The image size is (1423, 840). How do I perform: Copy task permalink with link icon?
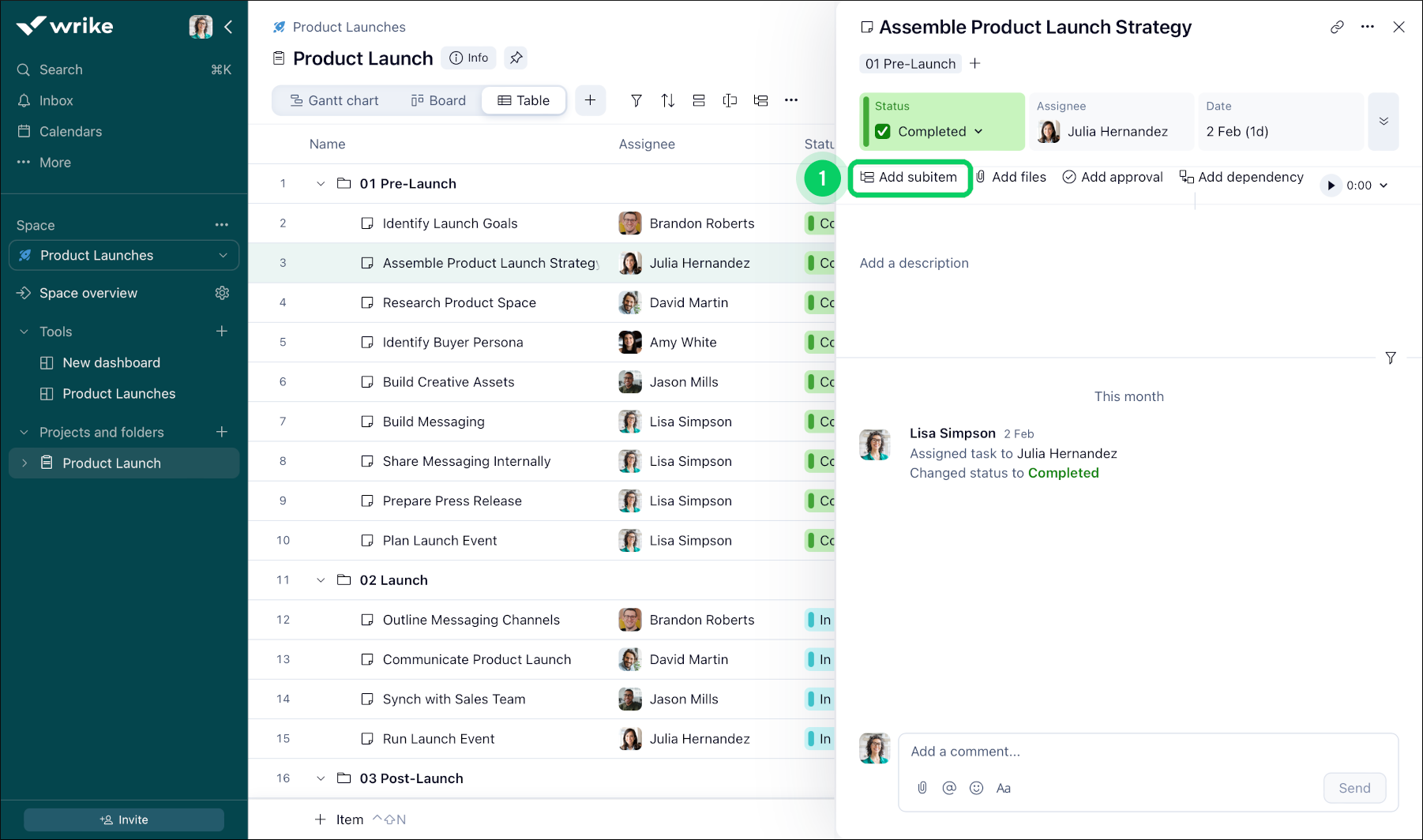(1336, 27)
